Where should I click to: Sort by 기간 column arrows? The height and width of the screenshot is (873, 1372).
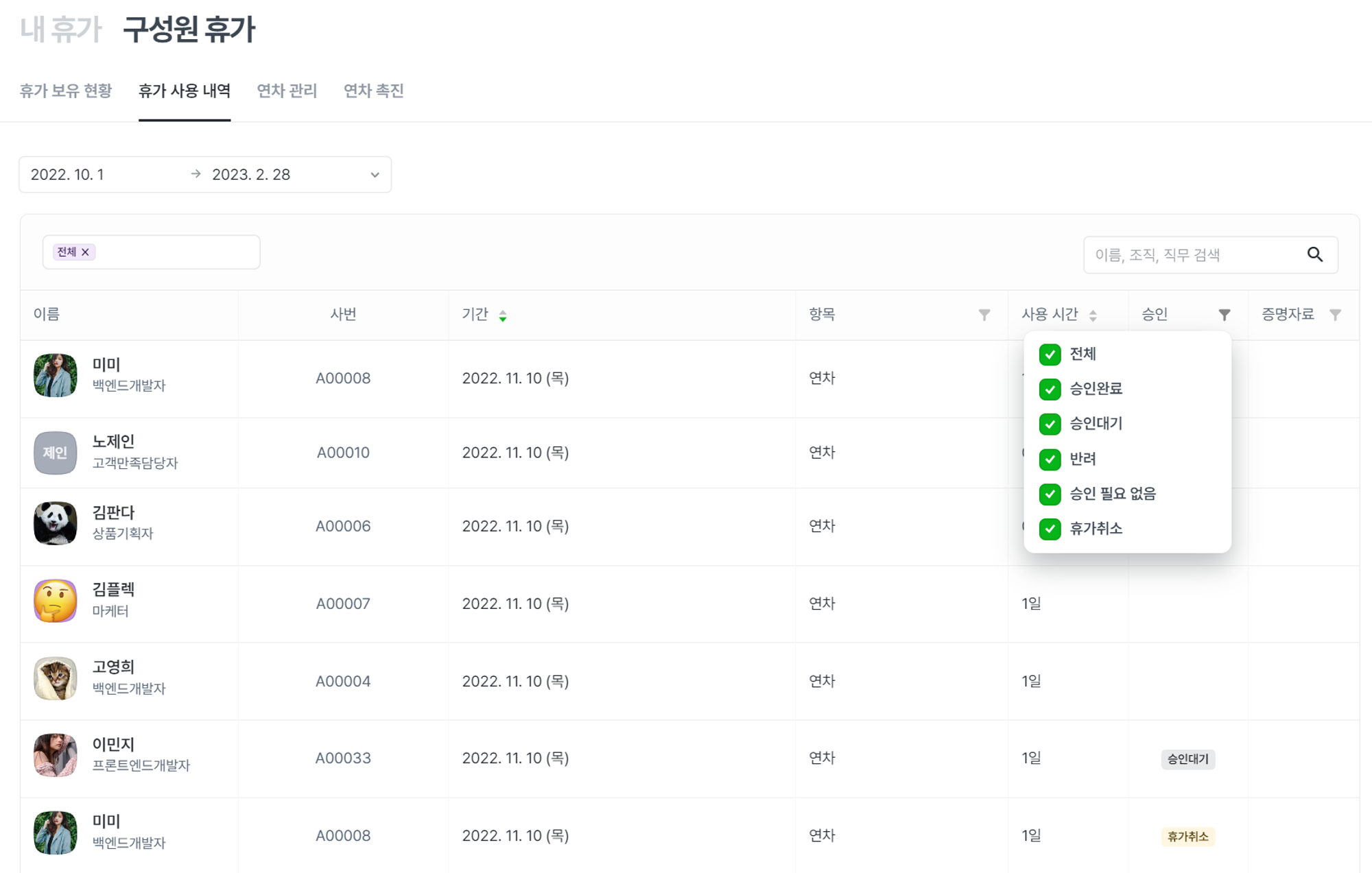pyautogui.click(x=503, y=315)
